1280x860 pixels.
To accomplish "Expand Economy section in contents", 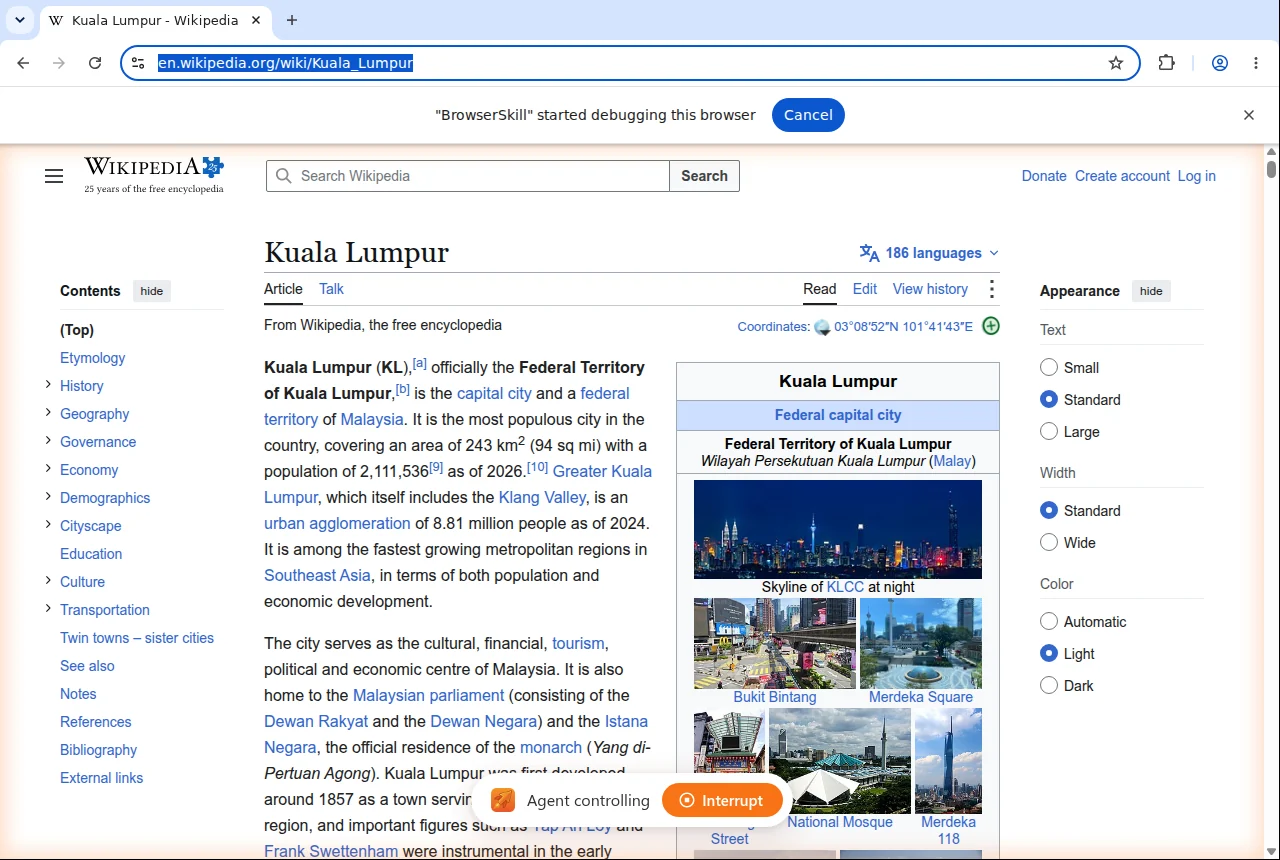I will pyautogui.click(x=47, y=469).
